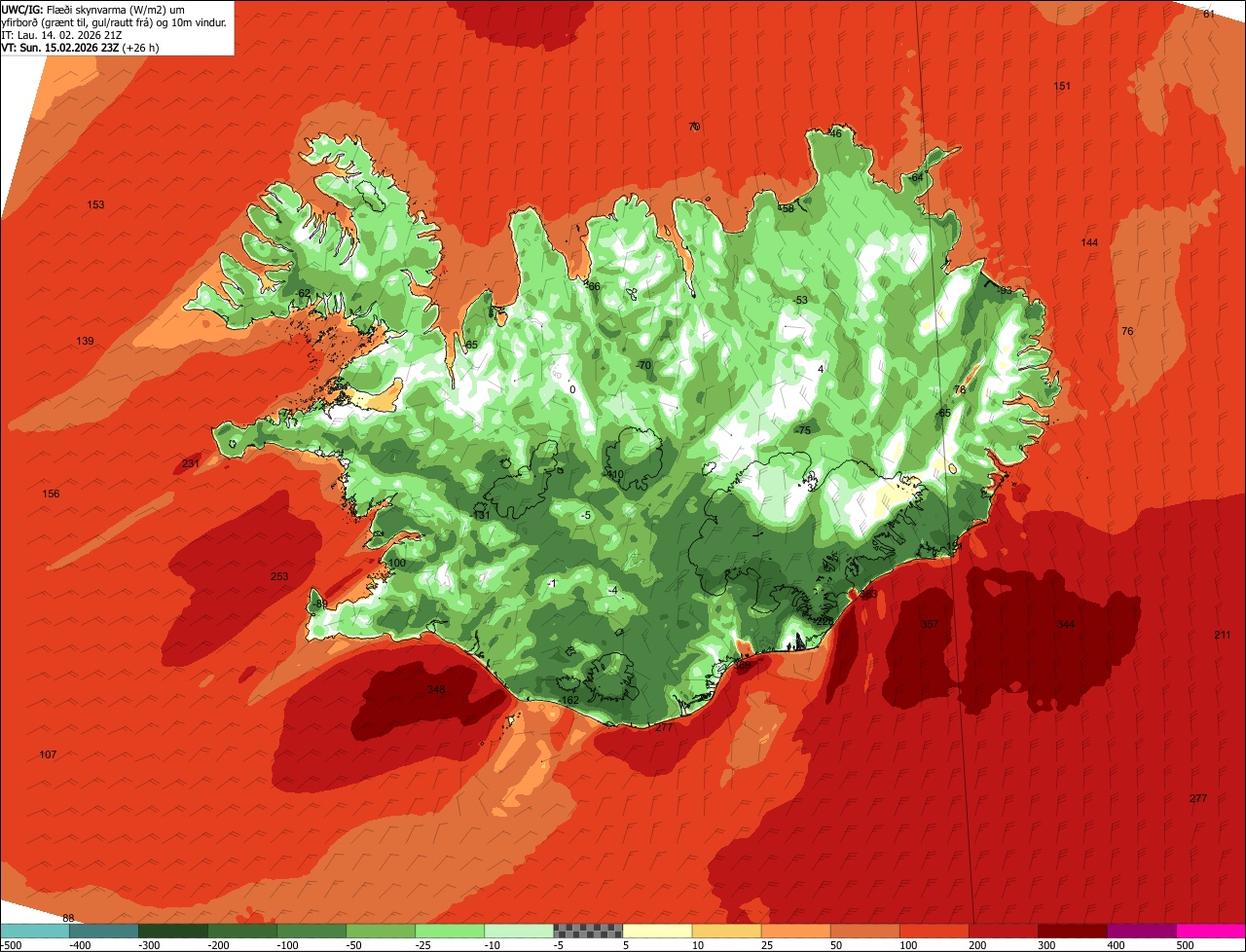Viewport: 1246px width, 952px height.
Task: Click the map value '151' in the northeast ocean
Action: 1062,86
